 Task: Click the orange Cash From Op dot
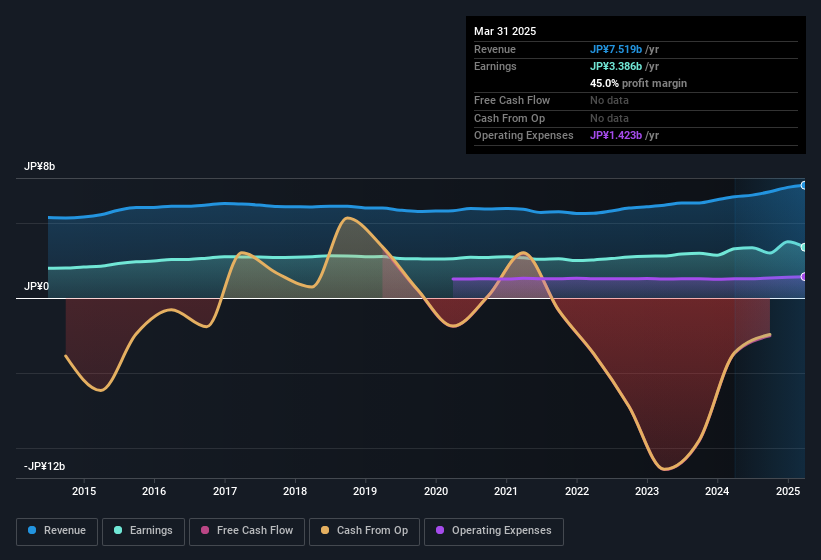tap(325, 530)
